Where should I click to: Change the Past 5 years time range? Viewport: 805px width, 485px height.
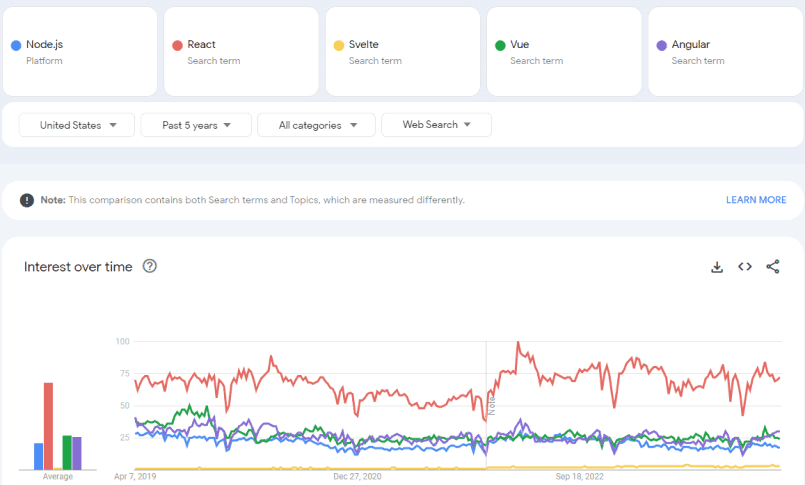[x=196, y=125]
